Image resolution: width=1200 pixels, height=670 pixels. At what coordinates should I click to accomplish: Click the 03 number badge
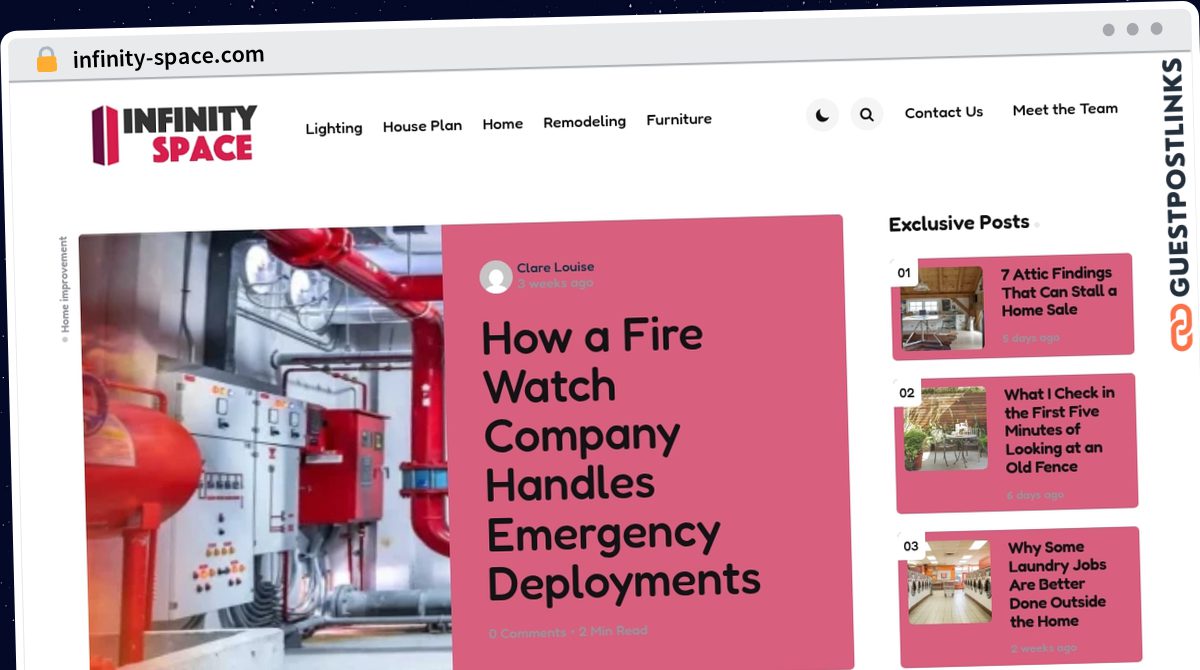click(911, 546)
